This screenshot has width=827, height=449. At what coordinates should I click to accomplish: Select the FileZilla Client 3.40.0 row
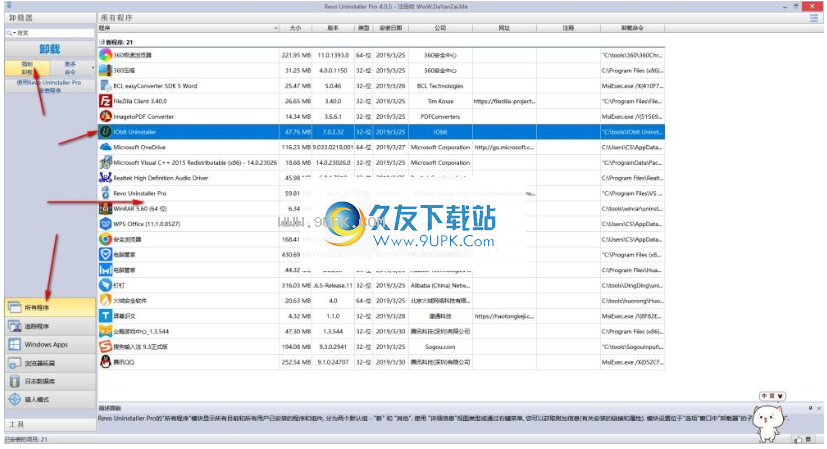click(x=381, y=101)
